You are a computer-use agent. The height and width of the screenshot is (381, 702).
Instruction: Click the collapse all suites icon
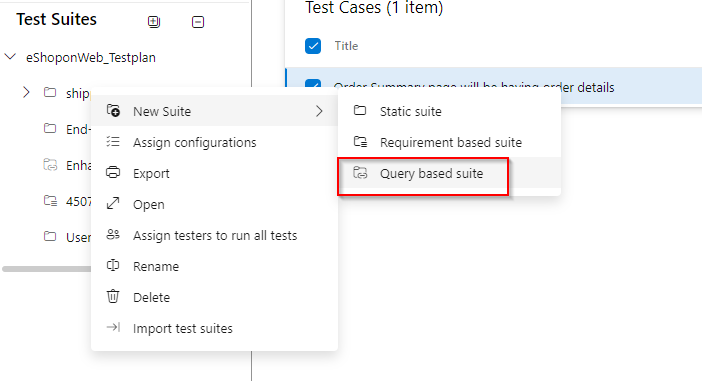pyautogui.click(x=198, y=21)
